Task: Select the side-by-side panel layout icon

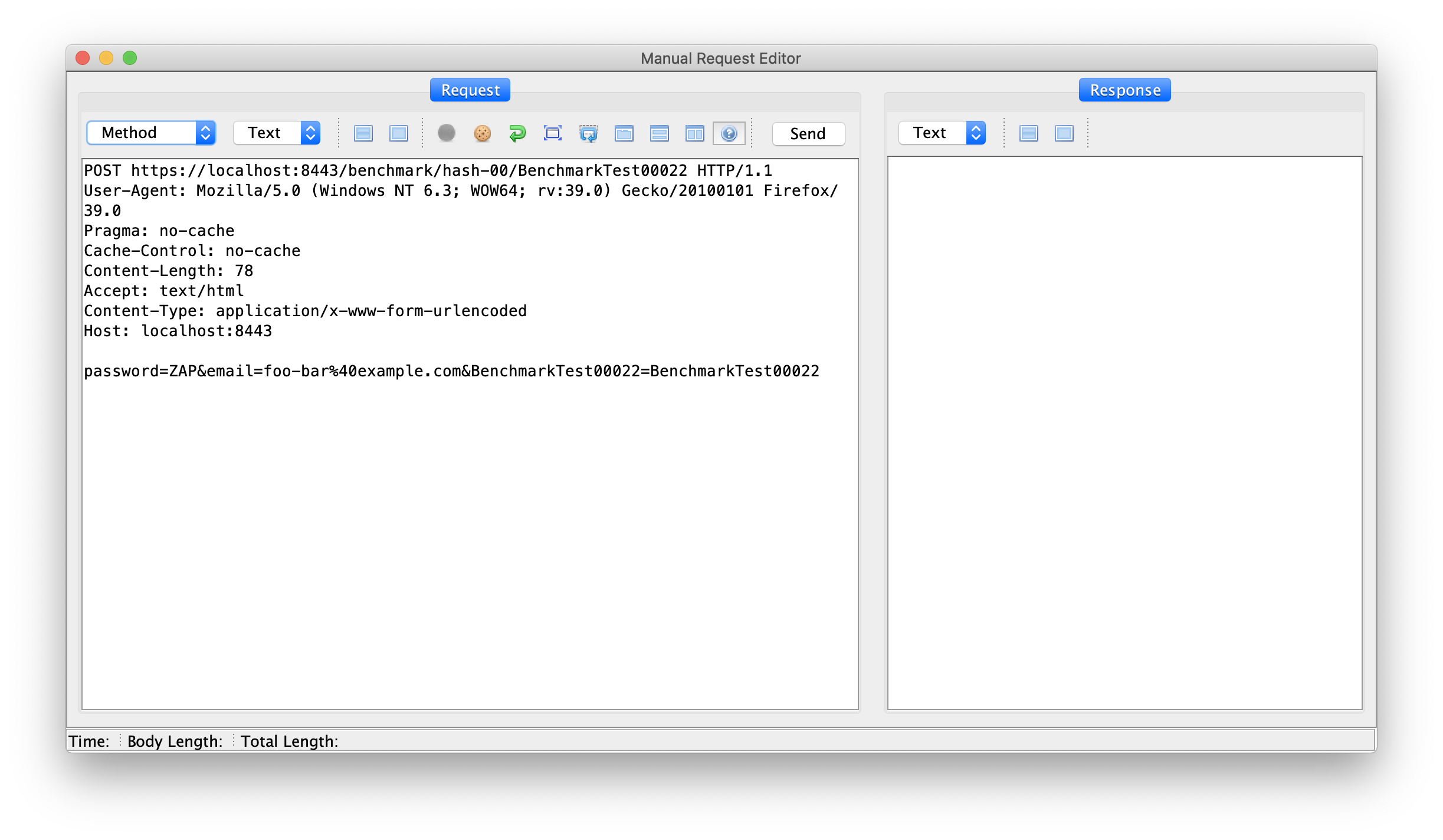Action: point(695,133)
